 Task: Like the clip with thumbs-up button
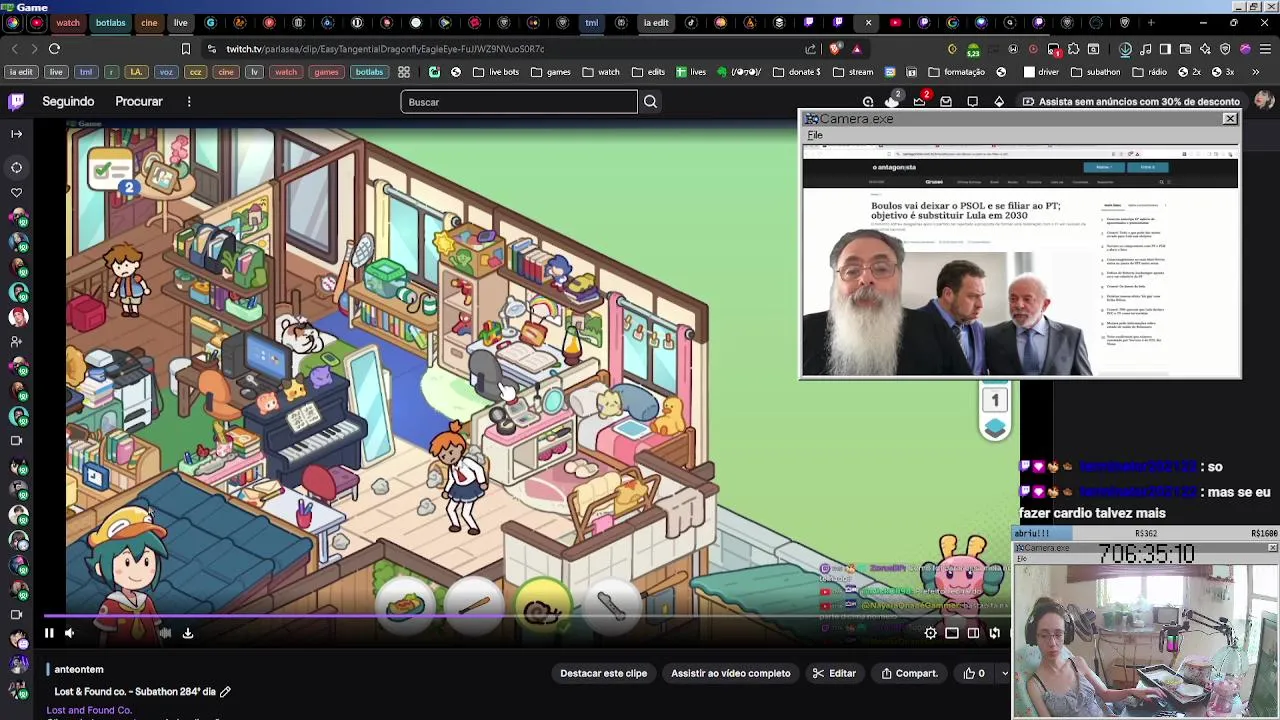click(975, 673)
